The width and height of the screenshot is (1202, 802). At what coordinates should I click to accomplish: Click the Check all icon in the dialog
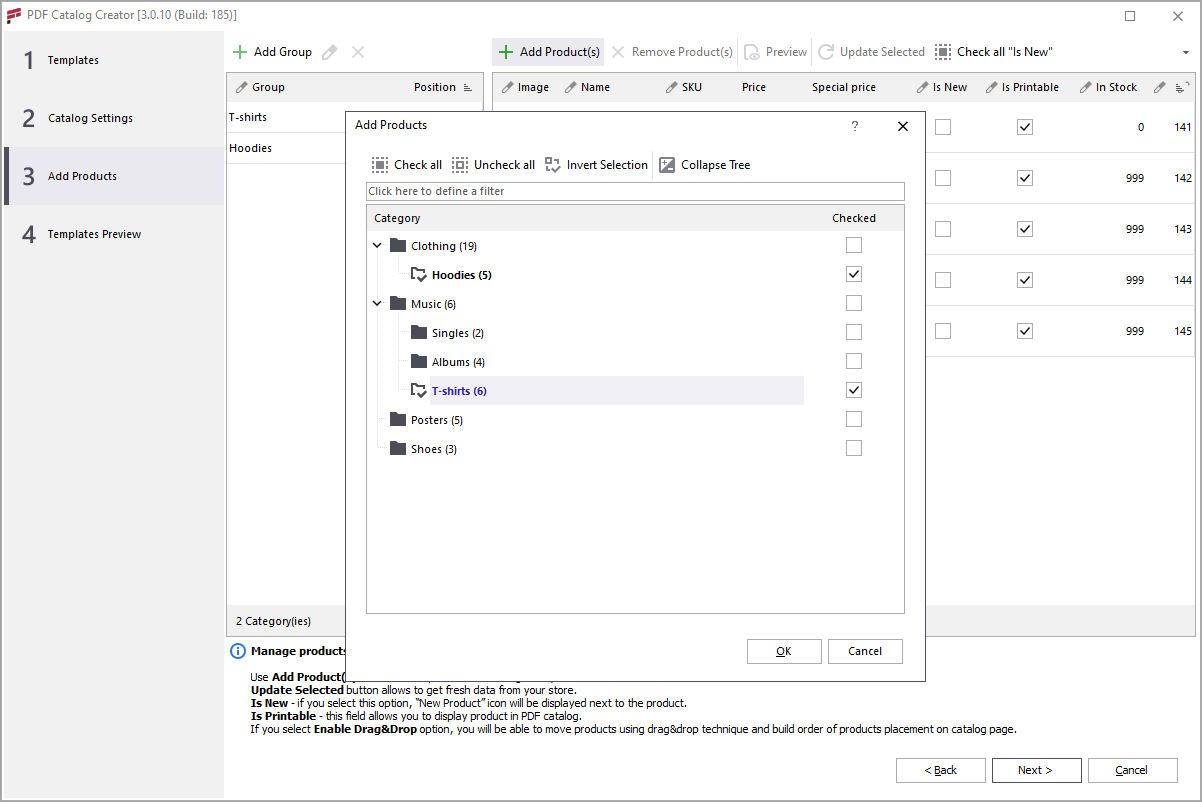tap(381, 164)
